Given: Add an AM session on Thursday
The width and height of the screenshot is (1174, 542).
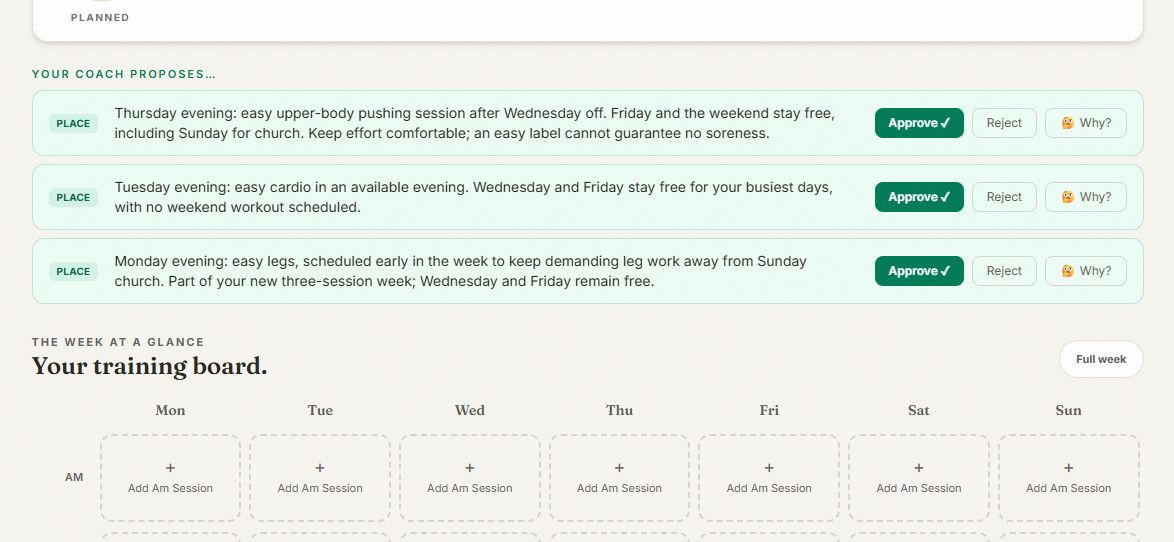Looking at the screenshot, I should (x=619, y=478).
